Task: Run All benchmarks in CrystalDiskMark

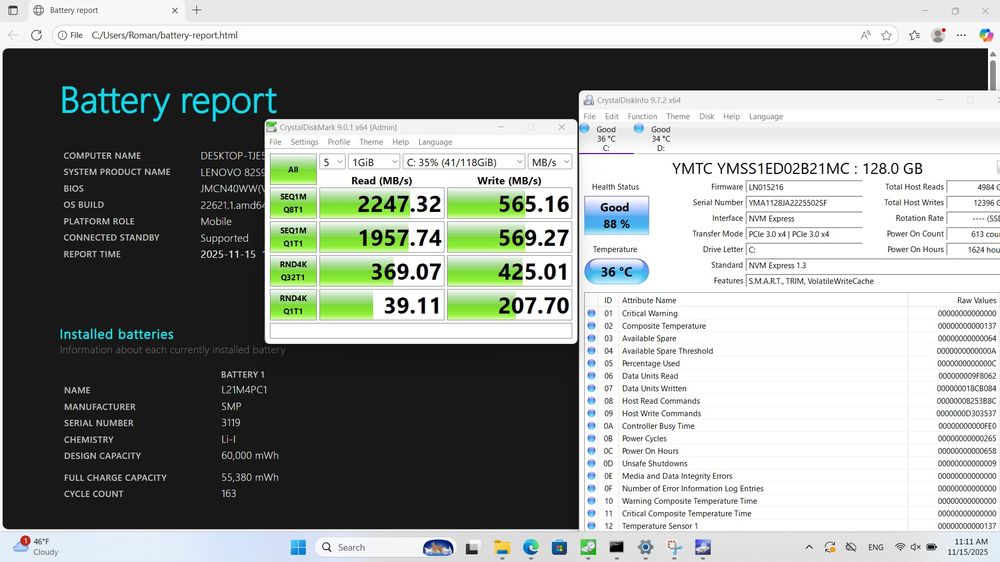Action: click(x=293, y=169)
